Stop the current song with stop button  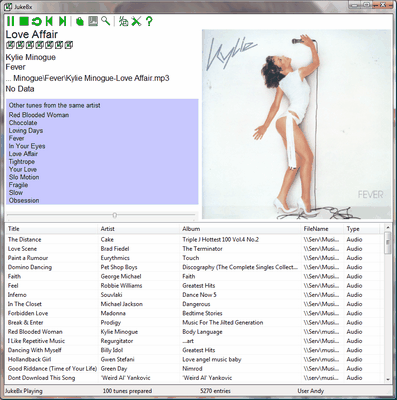[x=24, y=21]
